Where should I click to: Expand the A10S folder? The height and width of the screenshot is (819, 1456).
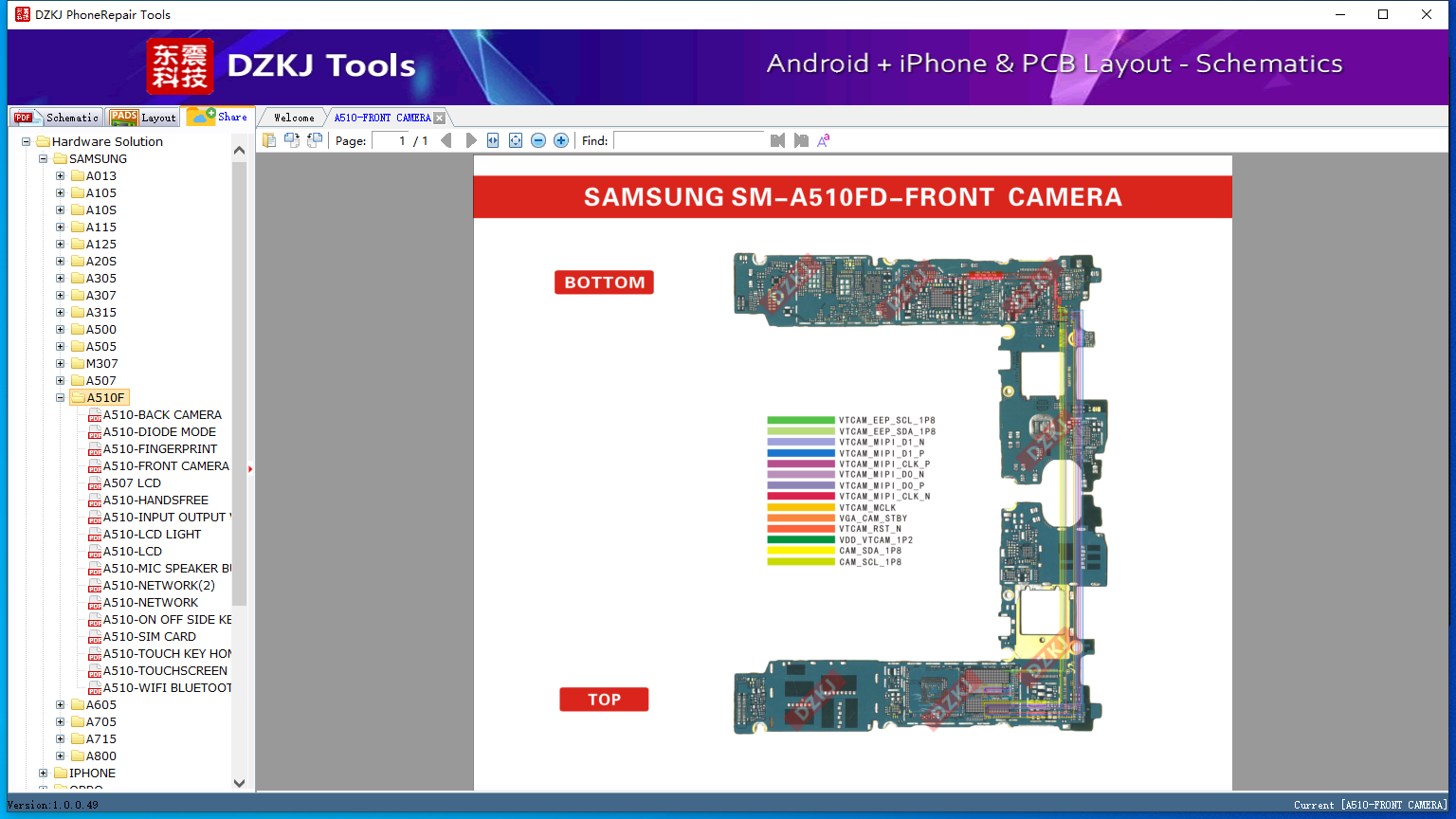(61, 209)
